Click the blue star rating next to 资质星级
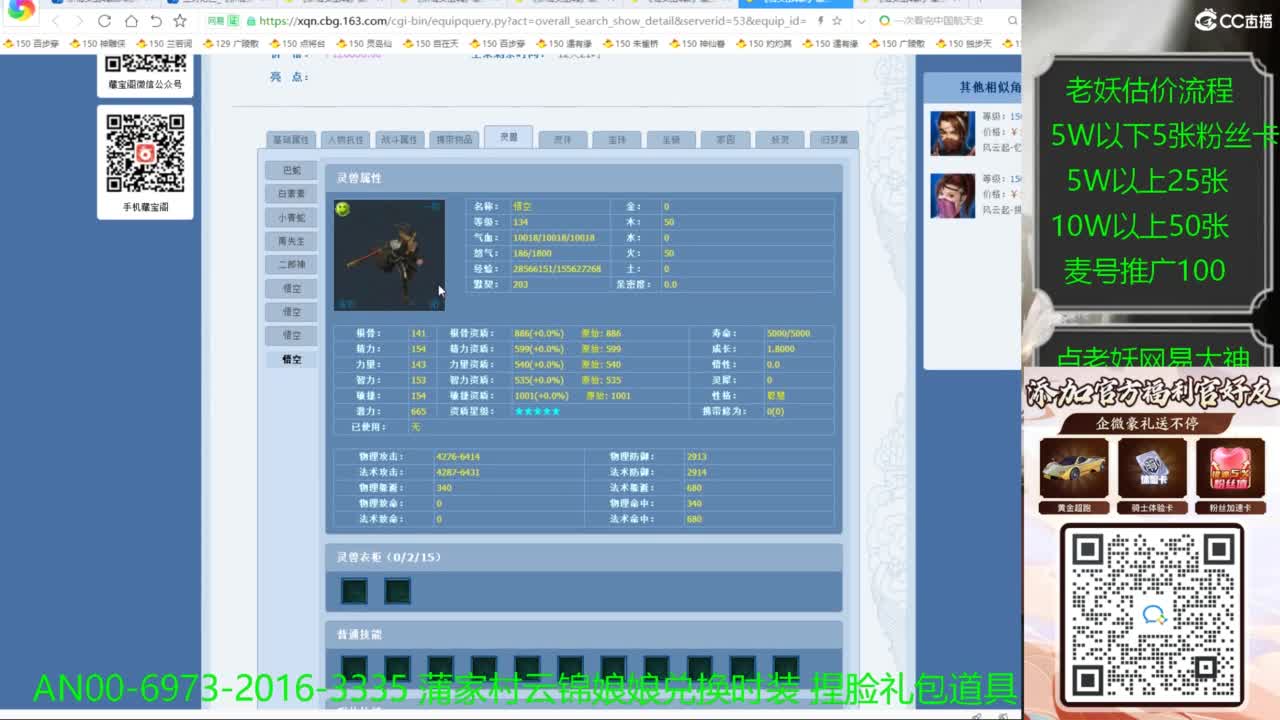This screenshot has width=1280, height=720. tap(537, 411)
